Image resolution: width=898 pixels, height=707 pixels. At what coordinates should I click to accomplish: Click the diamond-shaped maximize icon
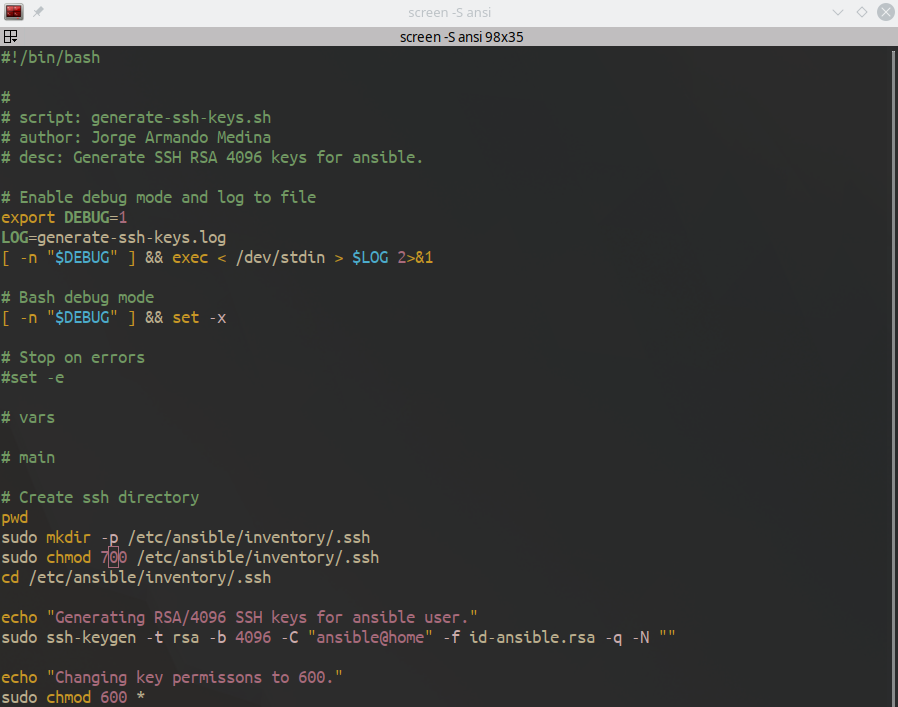click(862, 12)
